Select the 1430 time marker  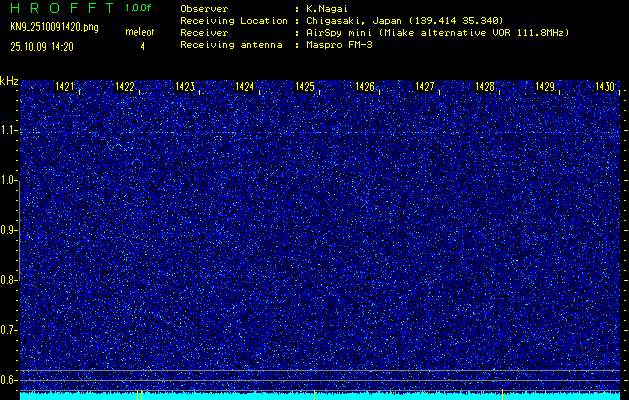pos(604,88)
